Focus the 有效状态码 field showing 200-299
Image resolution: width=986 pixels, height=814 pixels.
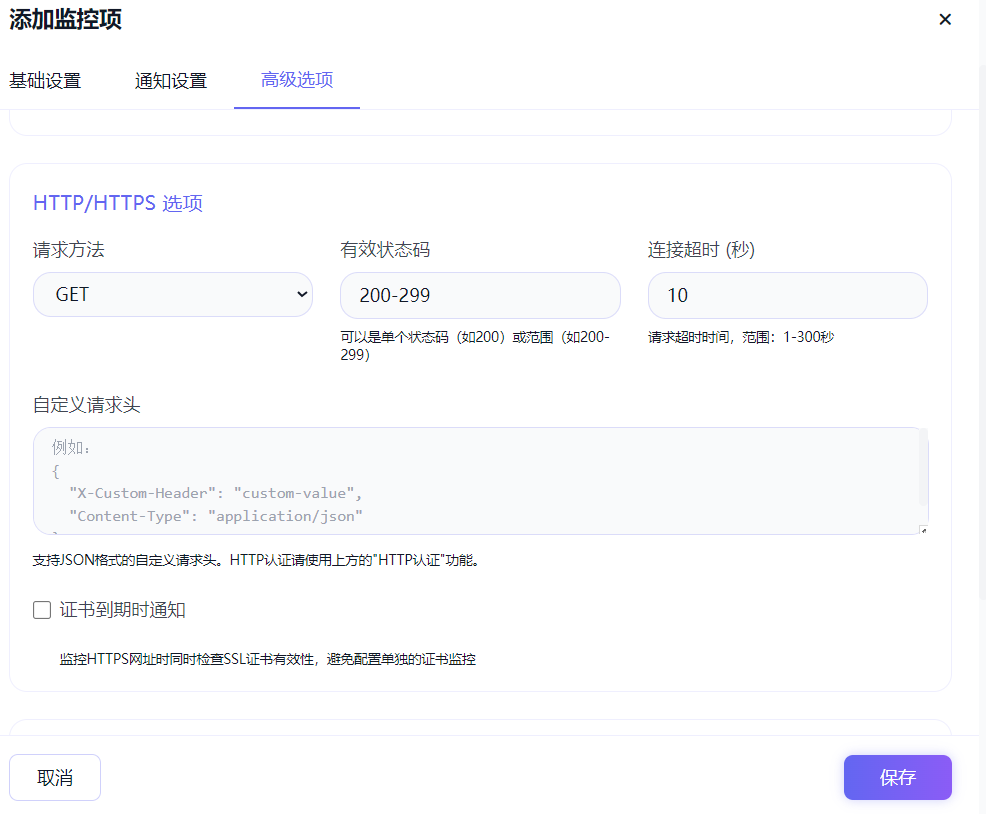pyautogui.click(x=480, y=295)
